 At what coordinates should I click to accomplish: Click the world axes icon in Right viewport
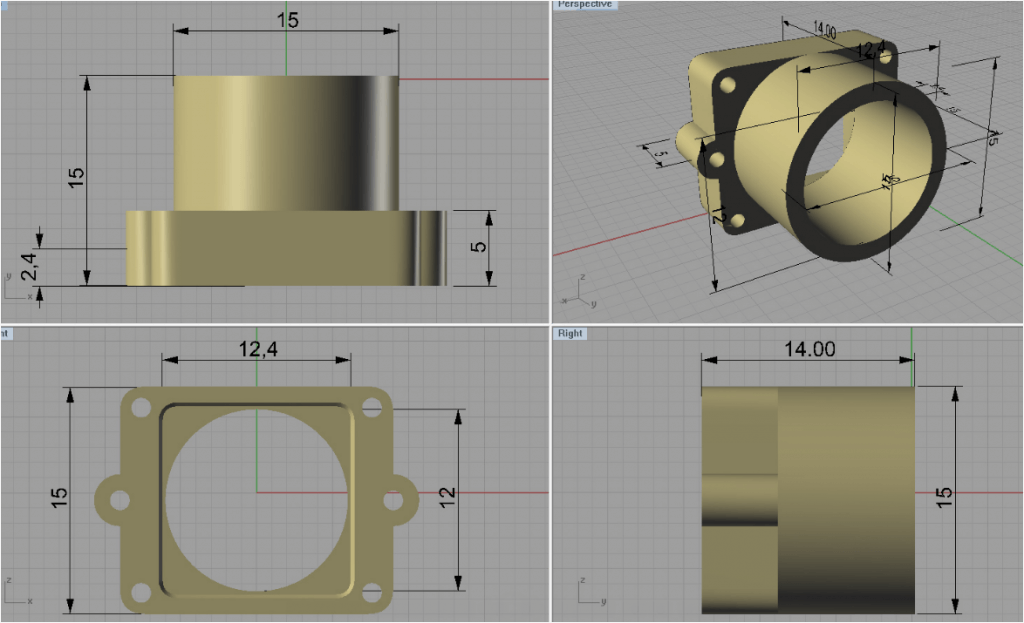click(x=592, y=591)
